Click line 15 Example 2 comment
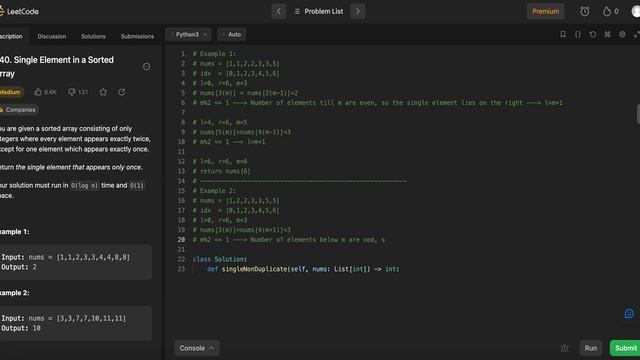This screenshot has width=640, height=360. 214,191
